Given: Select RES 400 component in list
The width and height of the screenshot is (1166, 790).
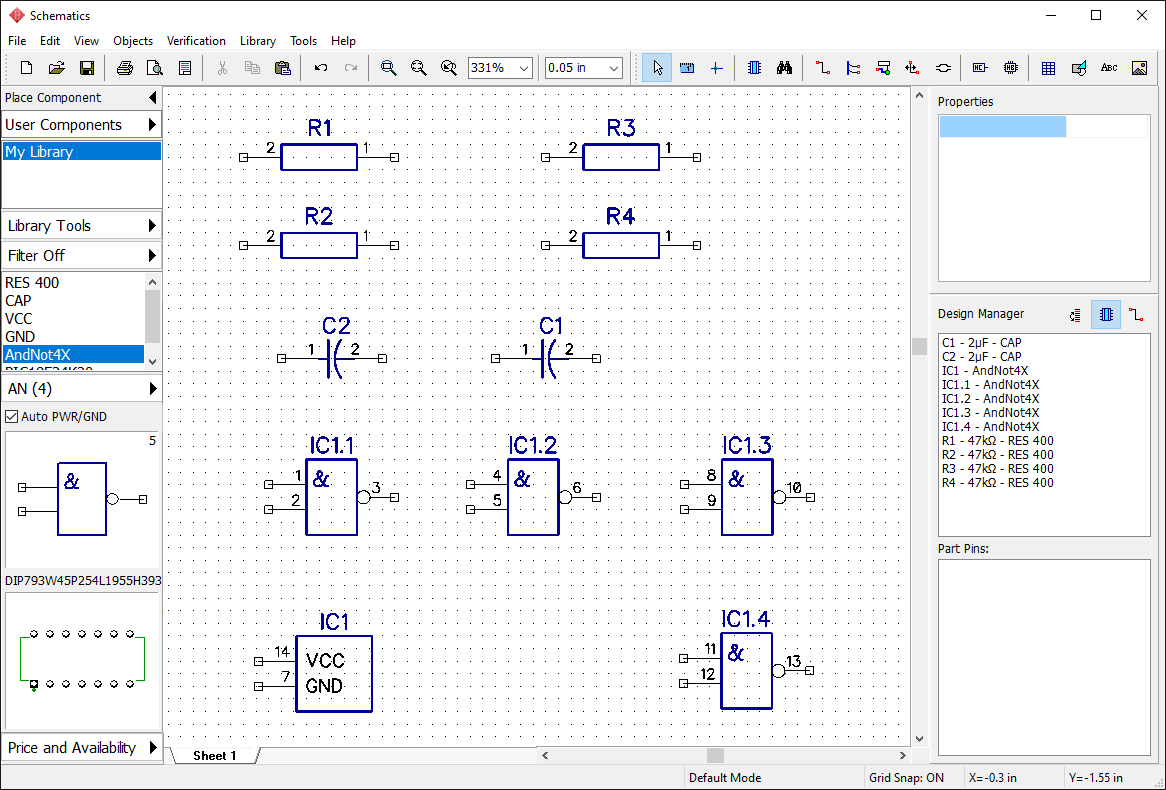Looking at the screenshot, I should pyautogui.click(x=73, y=283).
